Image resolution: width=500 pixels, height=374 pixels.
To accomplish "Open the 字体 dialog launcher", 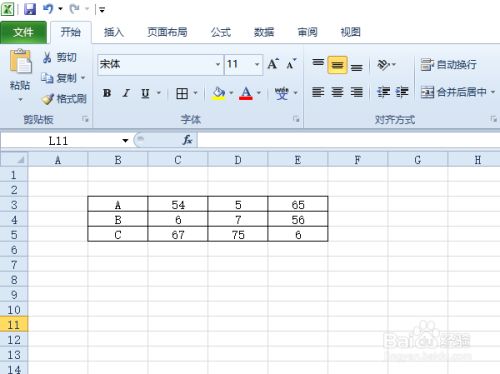I will point(296,119).
